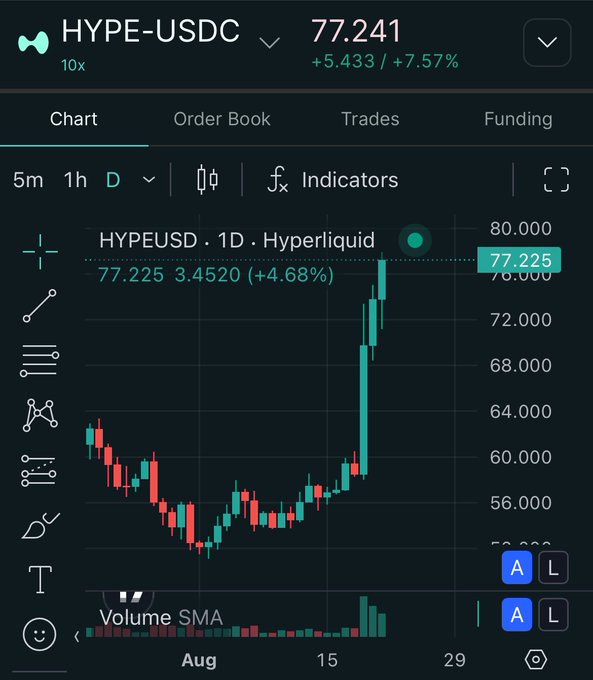
Task: Click the 56.000 price axis label
Action: (521, 503)
